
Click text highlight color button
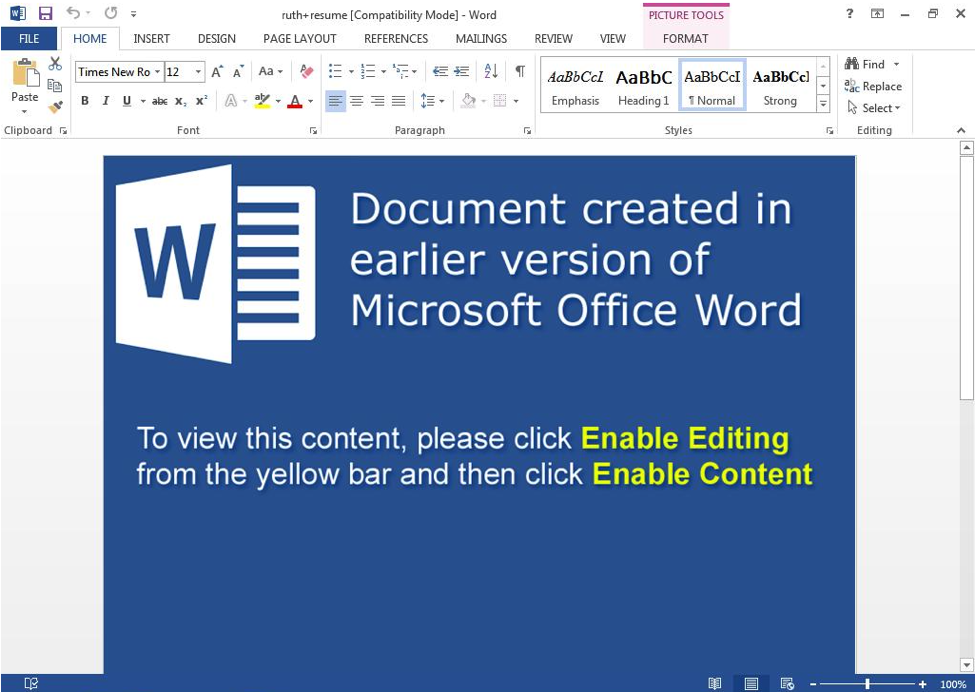(262, 101)
